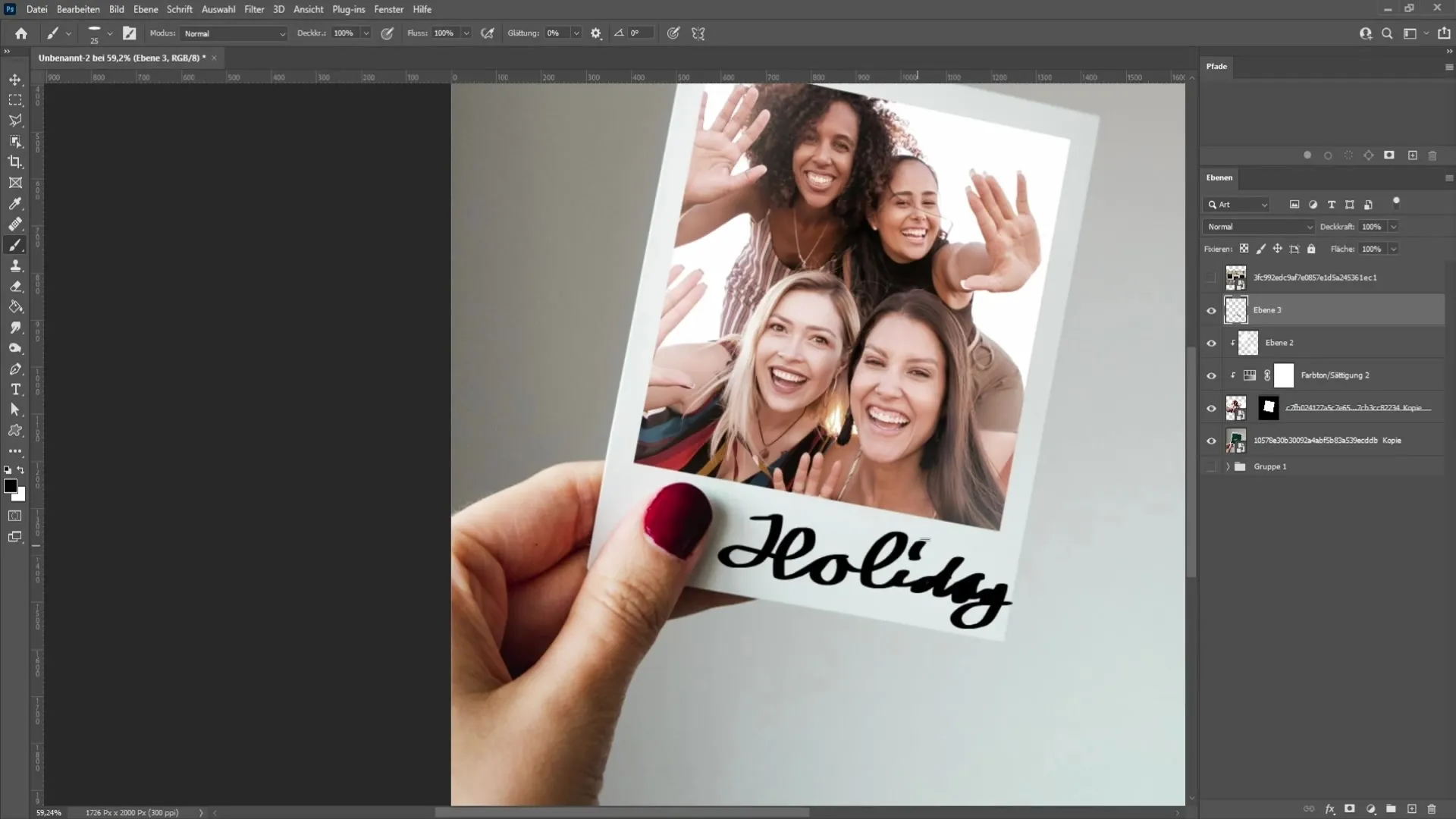Toggle visibility of Farb­ton/Sättigung 2

point(1212,375)
